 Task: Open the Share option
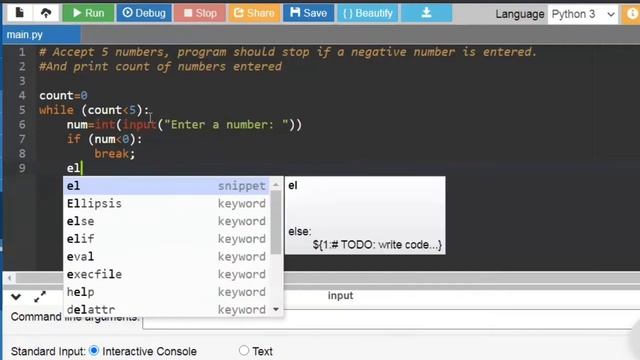coord(254,13)
